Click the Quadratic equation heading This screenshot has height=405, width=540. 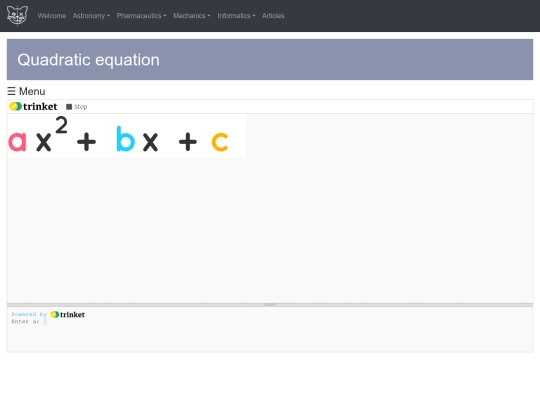[89, 60]
